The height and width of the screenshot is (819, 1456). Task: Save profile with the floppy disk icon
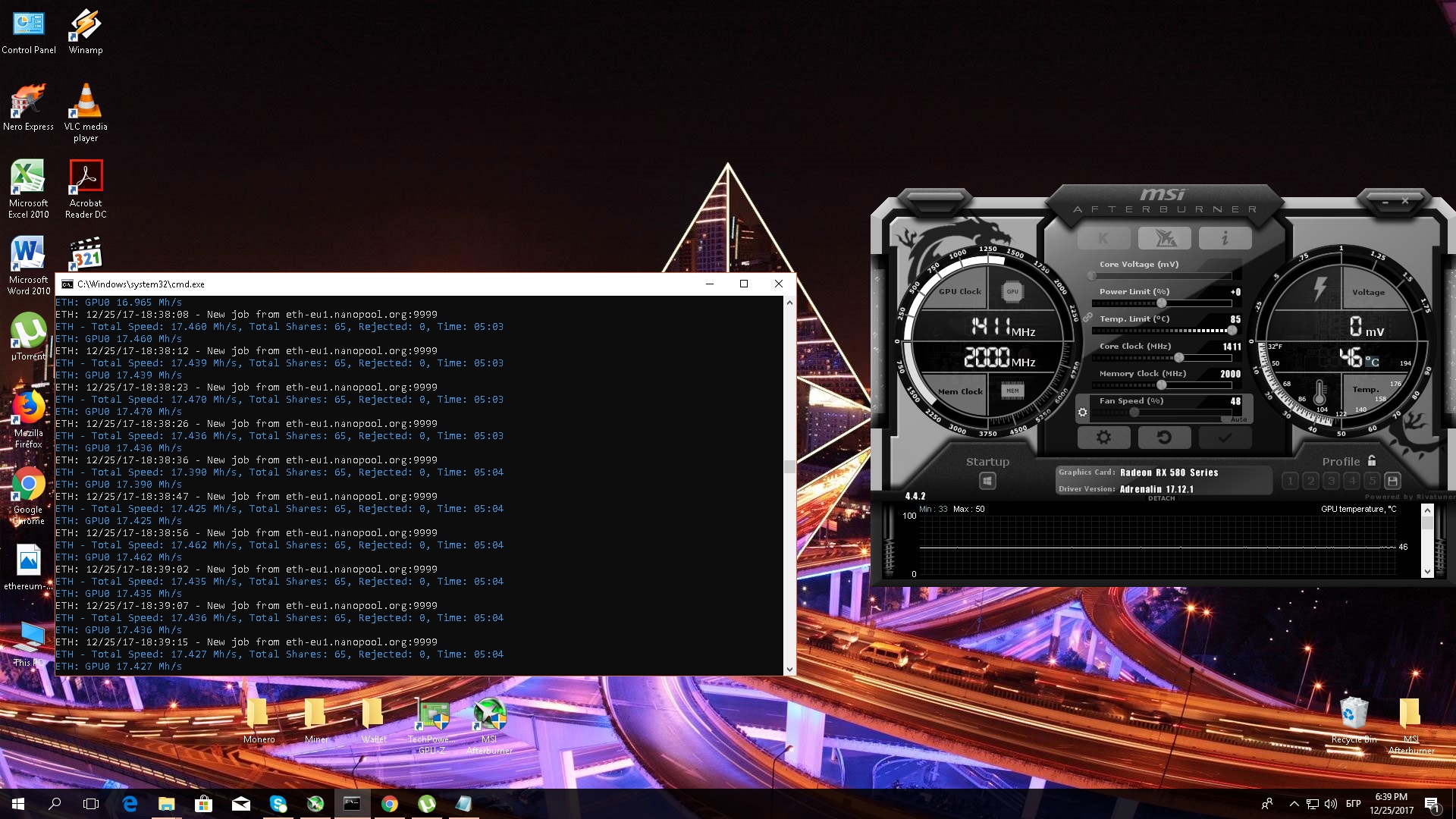tap(1392, 481)
